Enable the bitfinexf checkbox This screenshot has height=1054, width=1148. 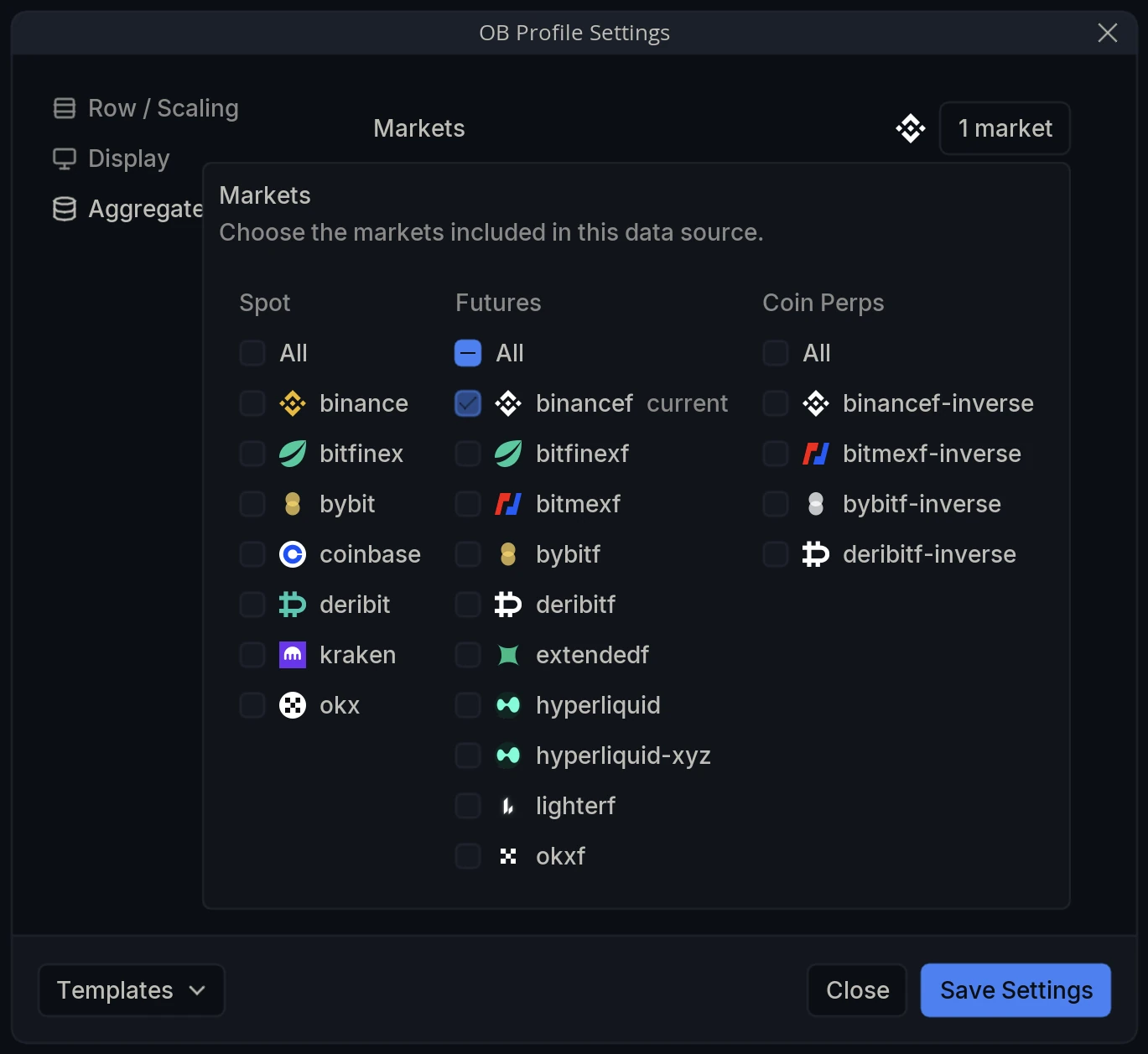tap(468, 454)
